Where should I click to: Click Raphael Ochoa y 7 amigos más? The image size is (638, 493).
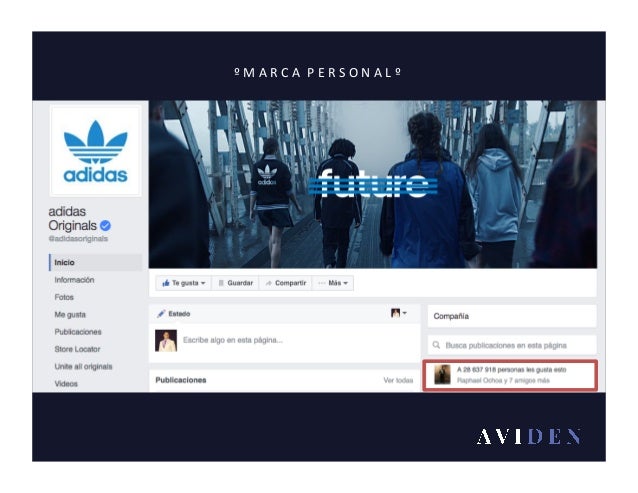click(x=503, y=380)
